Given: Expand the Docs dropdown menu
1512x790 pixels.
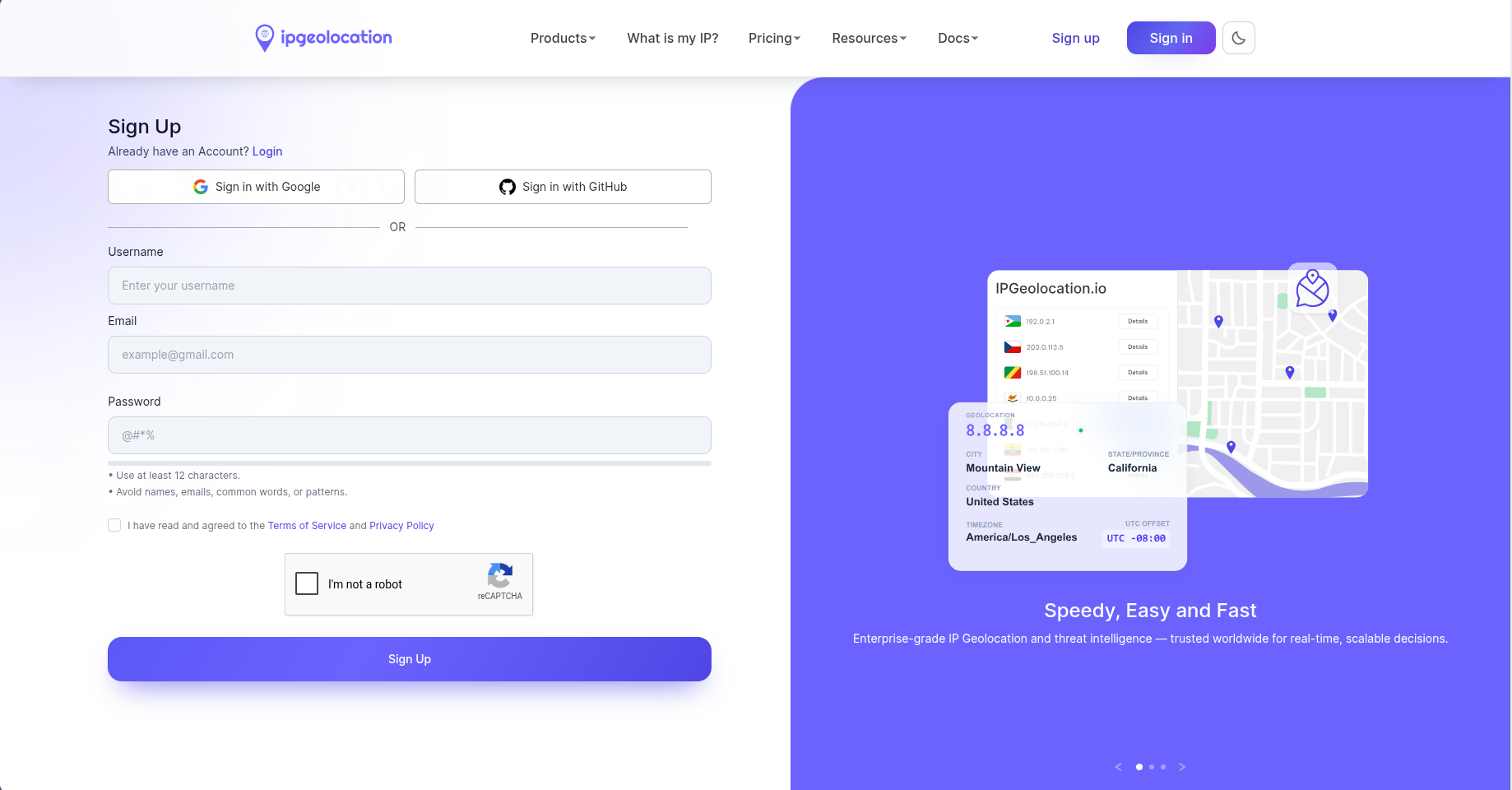Looking at the screenshot, I should click(958, 38).
